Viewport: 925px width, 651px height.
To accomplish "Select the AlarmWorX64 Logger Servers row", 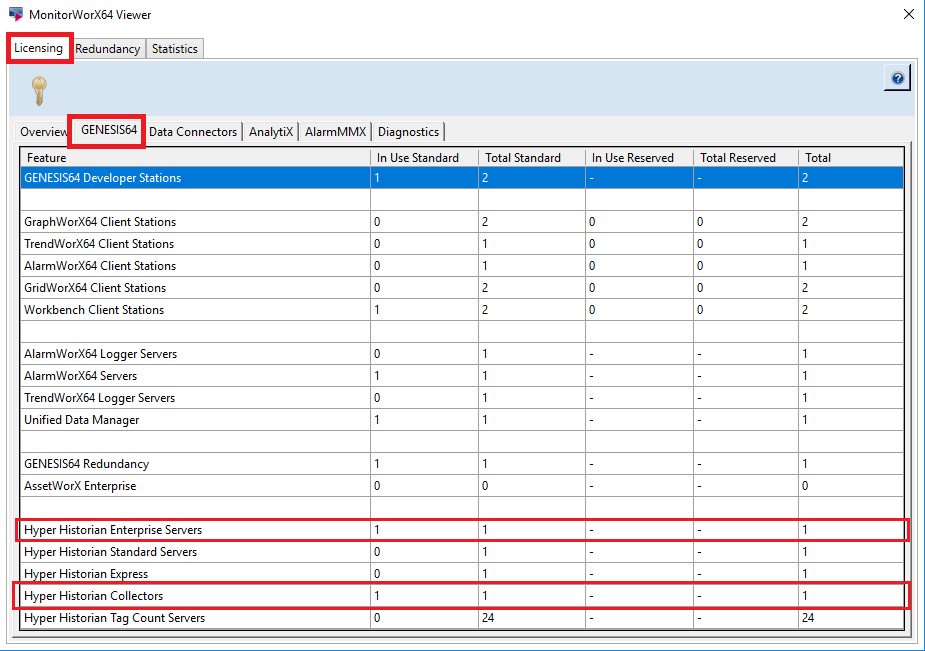I will (x=462, y=354).
